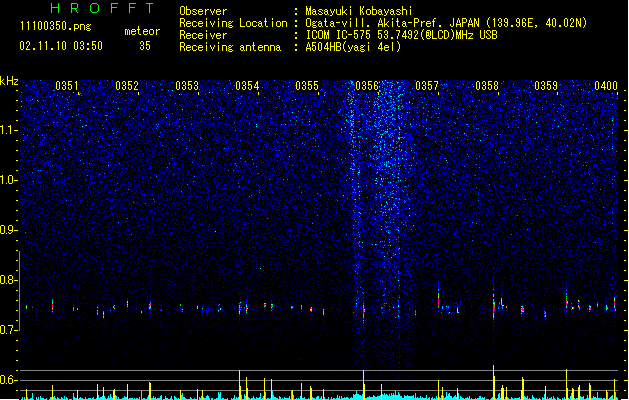Click the kHz axis unit label
This screenshot has height=400, width=629.
(x=9, y=81)
